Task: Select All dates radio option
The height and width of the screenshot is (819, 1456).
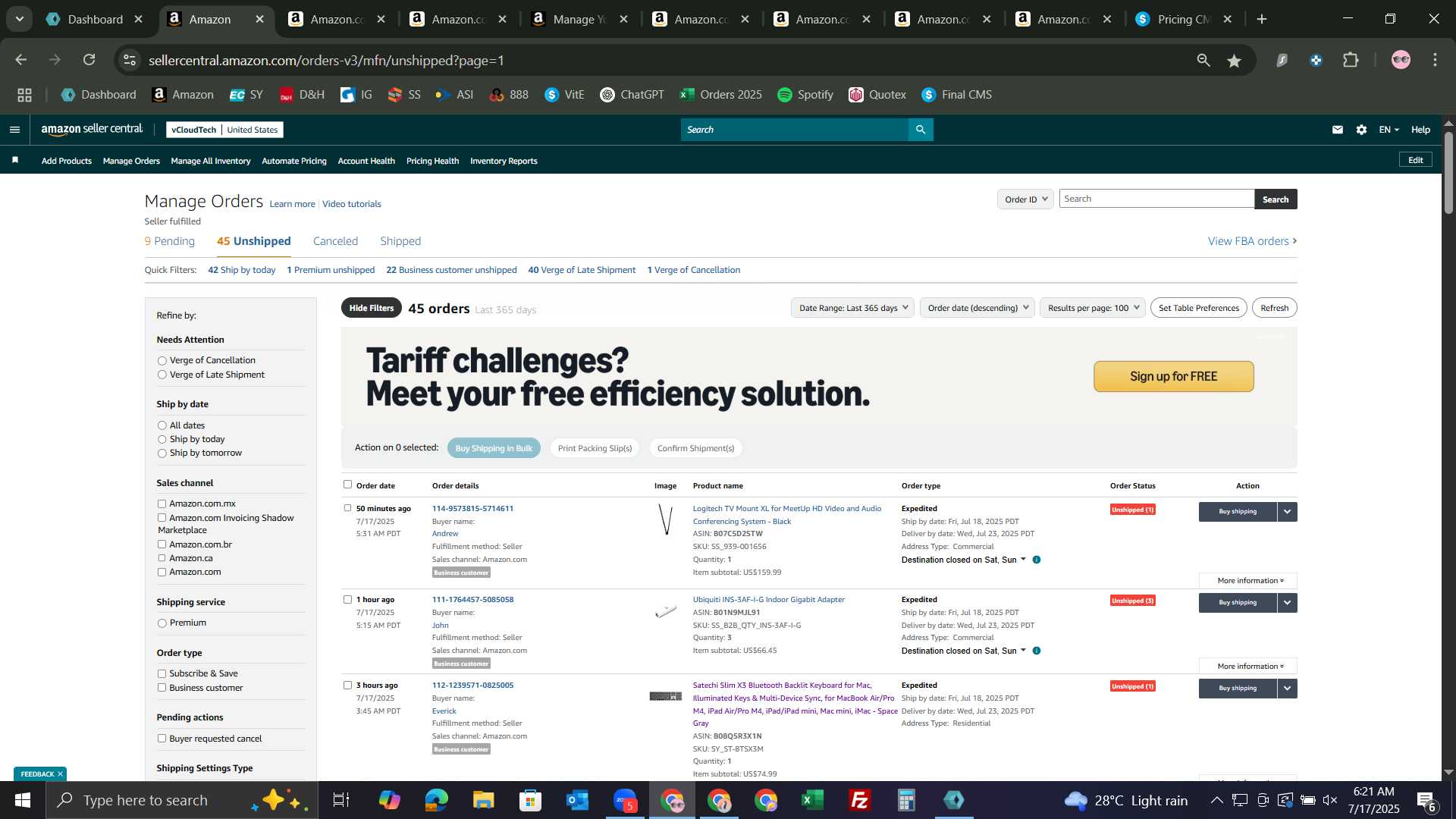Action: click(162, 425)
